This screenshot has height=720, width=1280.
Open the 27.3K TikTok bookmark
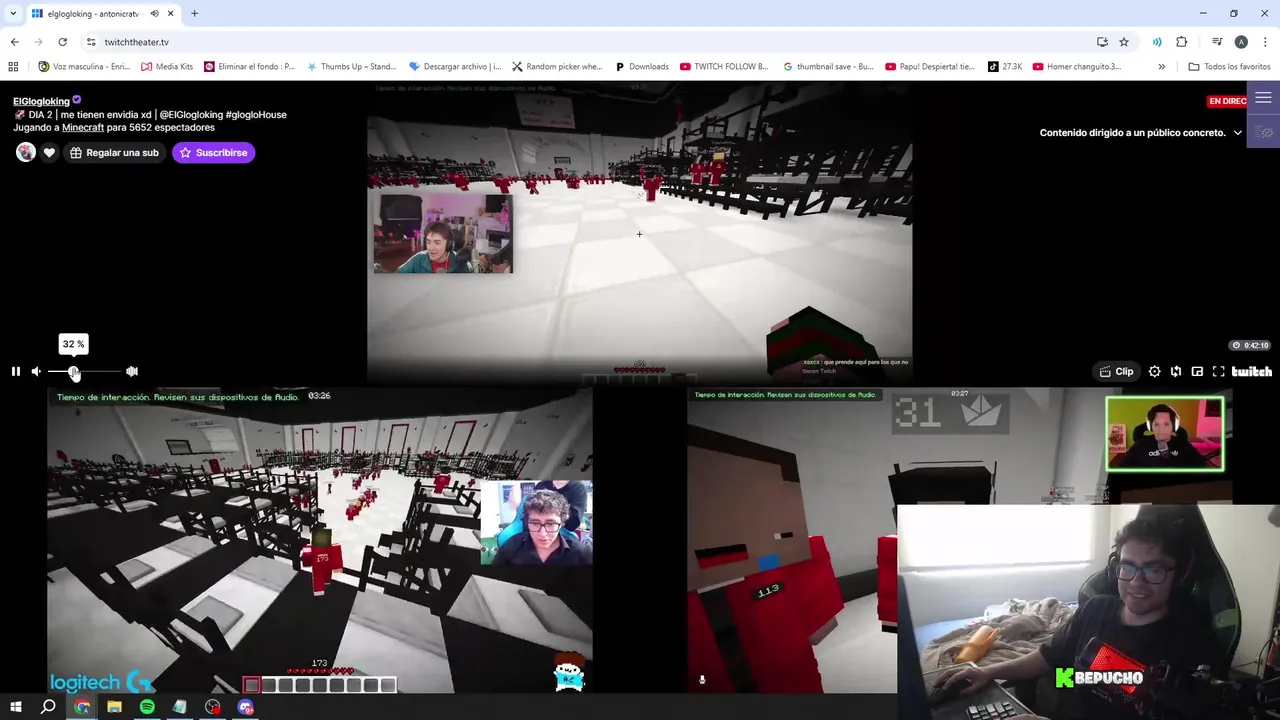(1005, 67)
